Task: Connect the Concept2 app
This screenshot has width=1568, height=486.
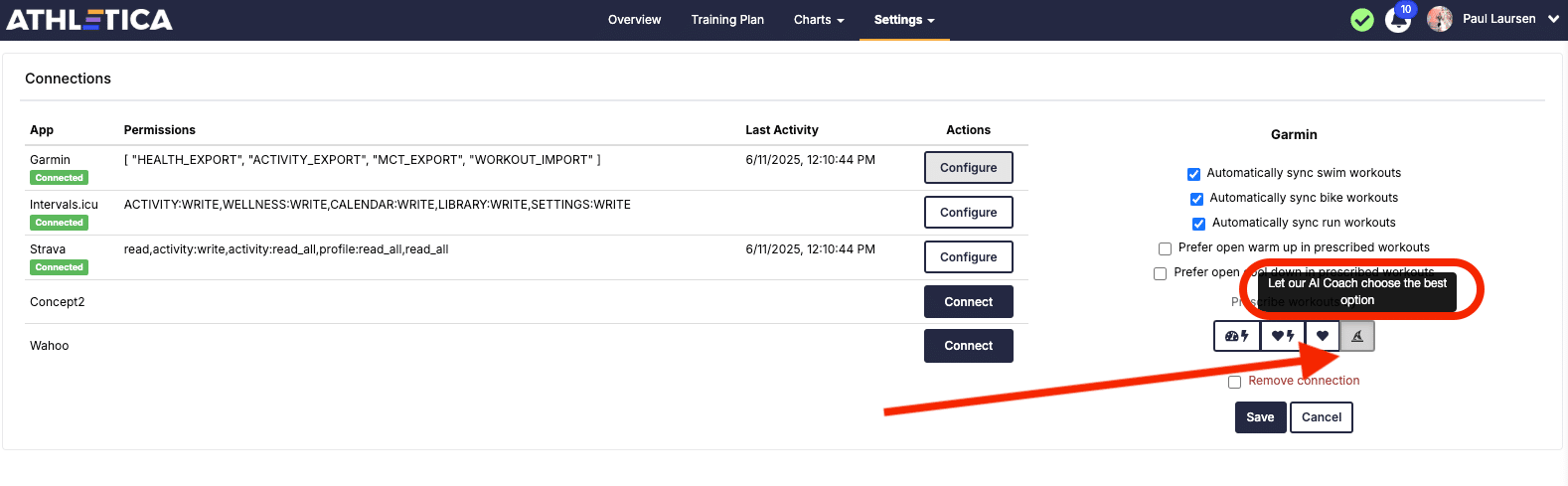Action: point(968,302)
